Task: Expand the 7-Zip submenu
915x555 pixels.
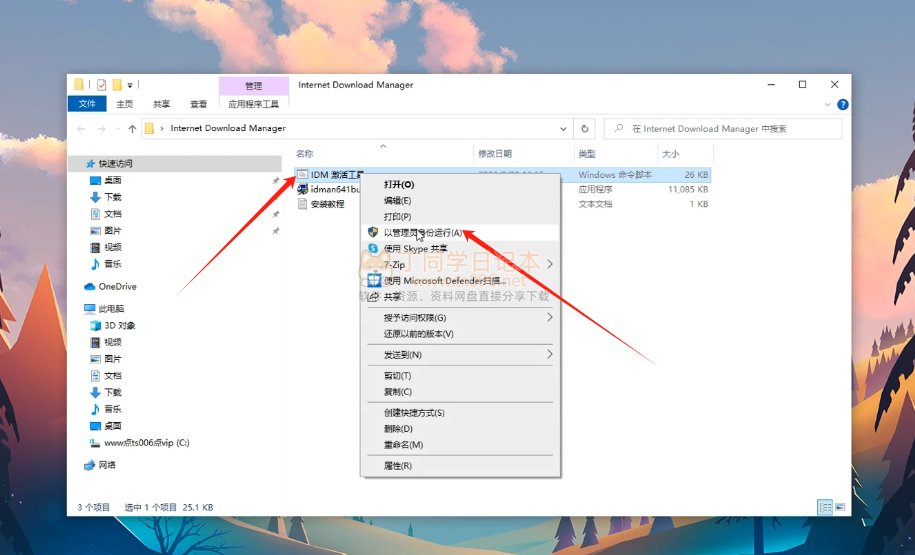Action: 460,264
